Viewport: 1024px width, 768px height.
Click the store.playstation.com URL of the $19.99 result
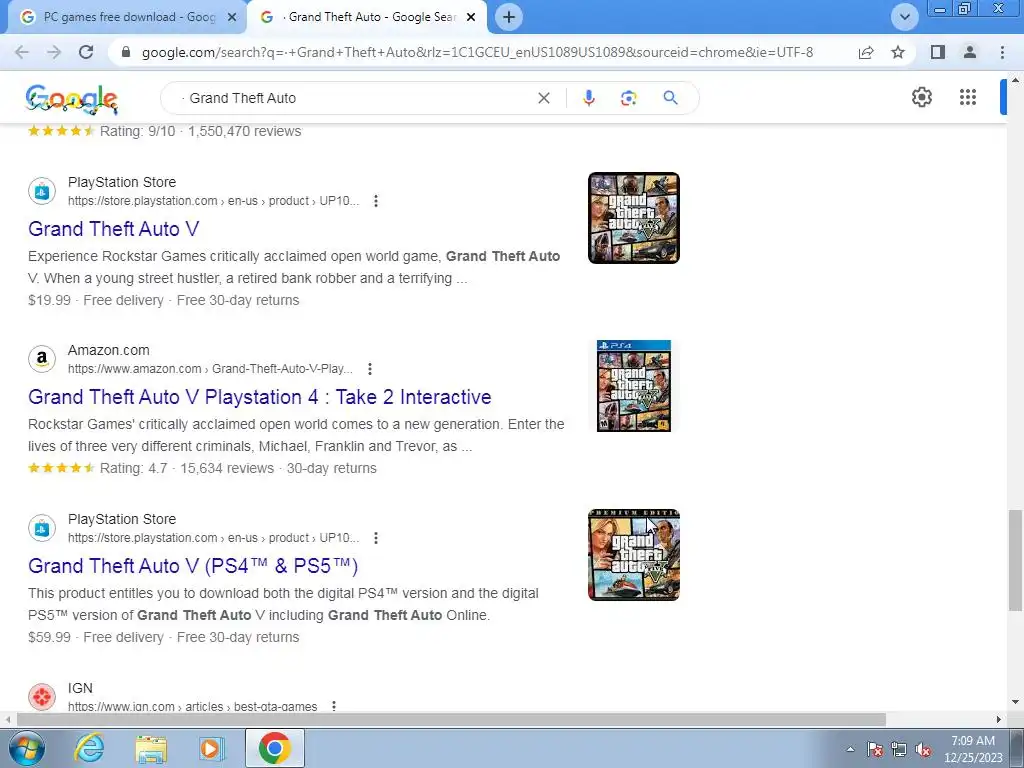coord(214,201)
